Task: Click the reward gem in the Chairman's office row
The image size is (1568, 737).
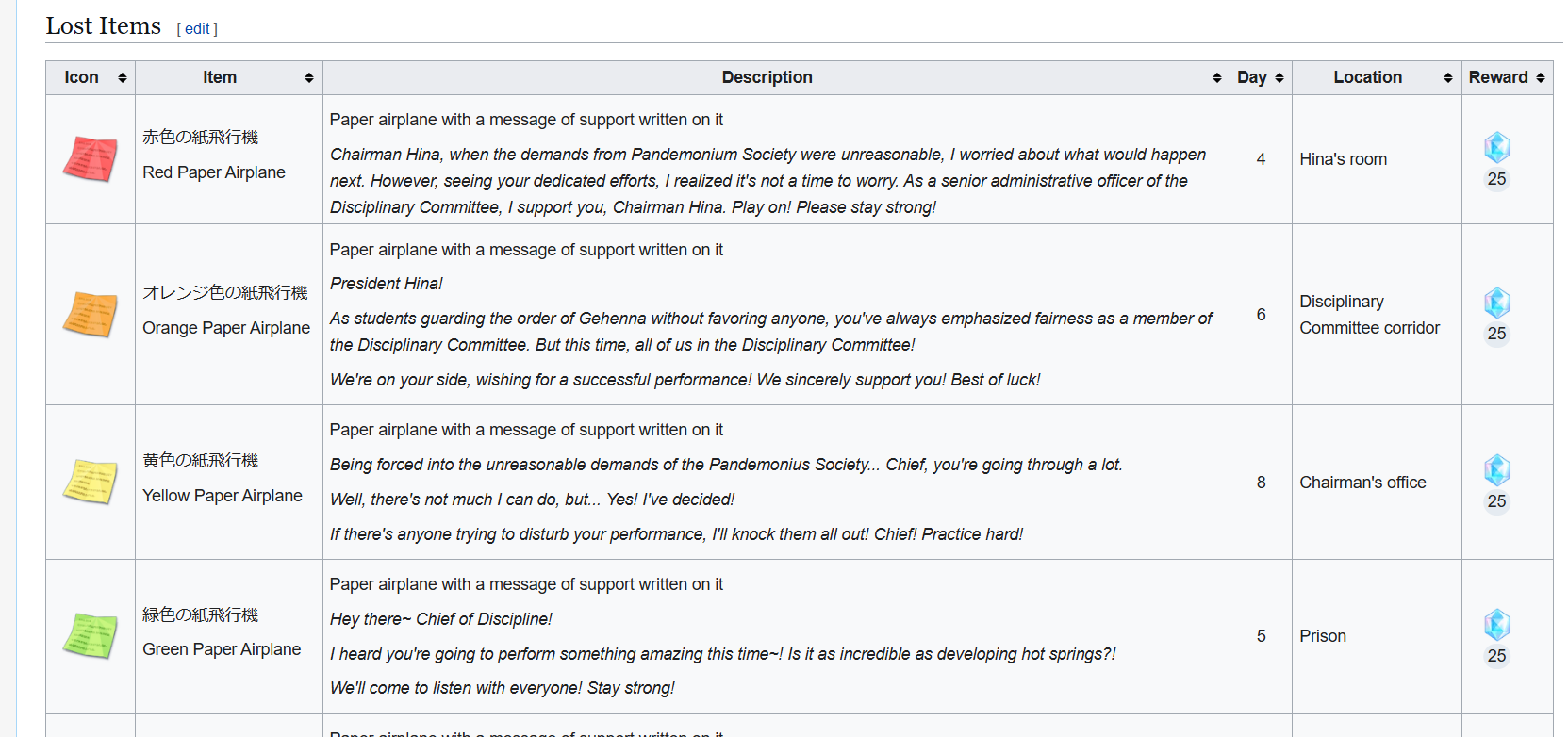Action: [x=1497, y=470]
